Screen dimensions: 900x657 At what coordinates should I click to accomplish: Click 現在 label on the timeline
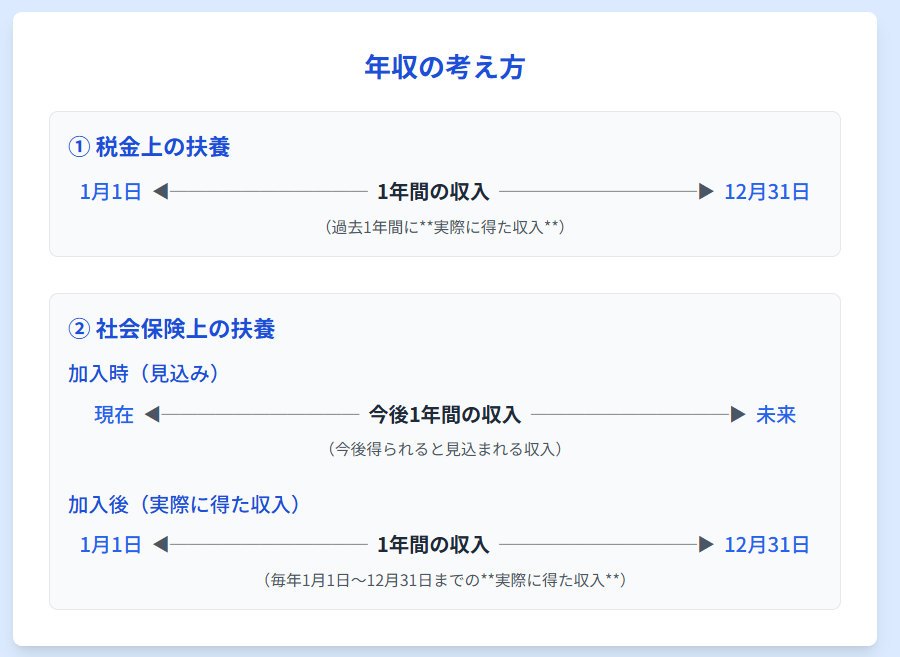[114, 415]
